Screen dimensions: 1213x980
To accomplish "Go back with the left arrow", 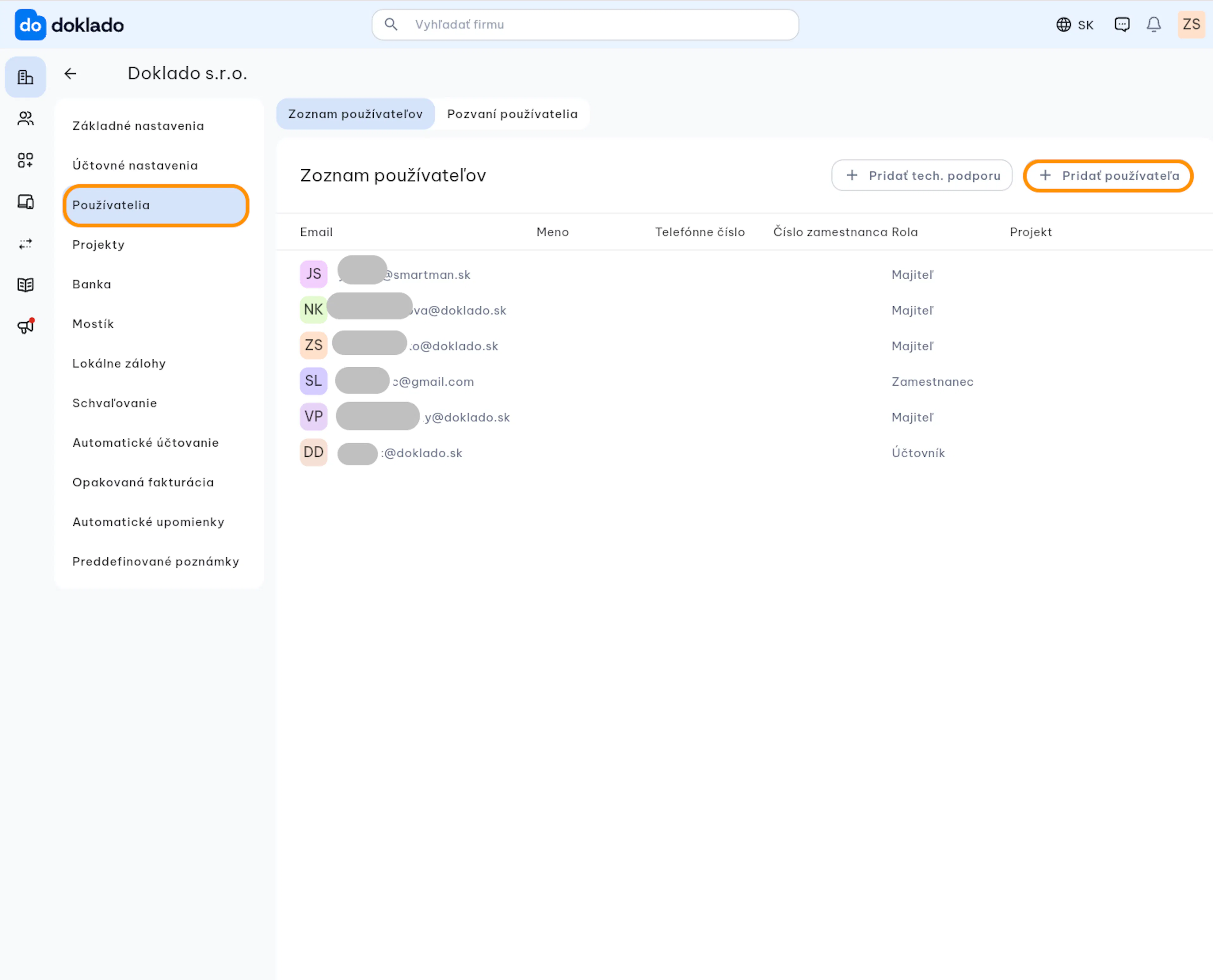I will tap(70, 73).
